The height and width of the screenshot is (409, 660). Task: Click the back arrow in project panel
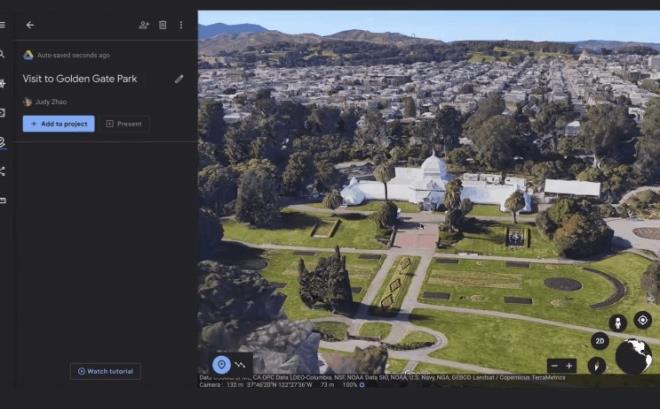click(x=30, y=25)
